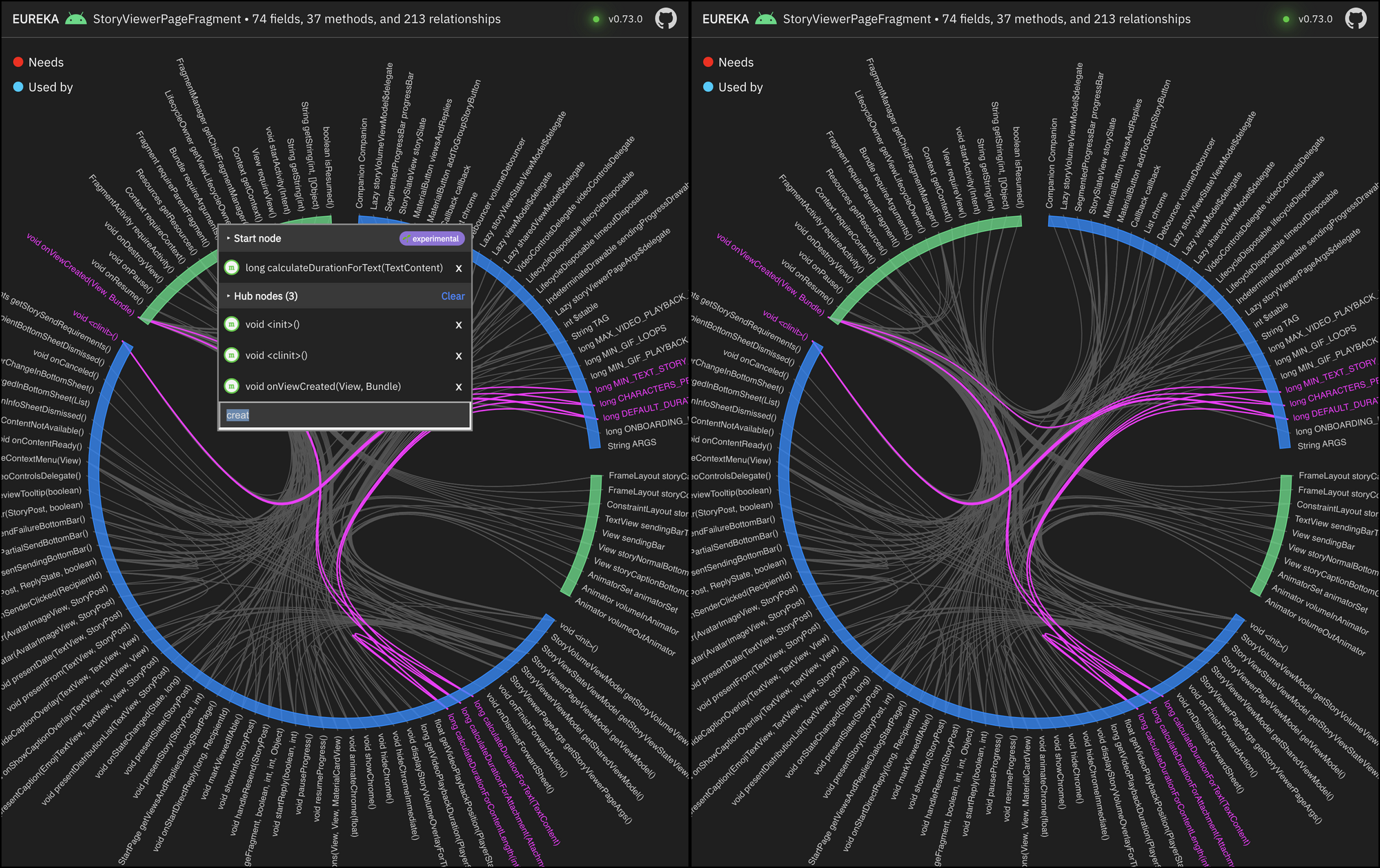The width and height of the screenshot is (1380, 868).
Task: Click the method icon beside calculateDurationForText start node
Action: 232,268
